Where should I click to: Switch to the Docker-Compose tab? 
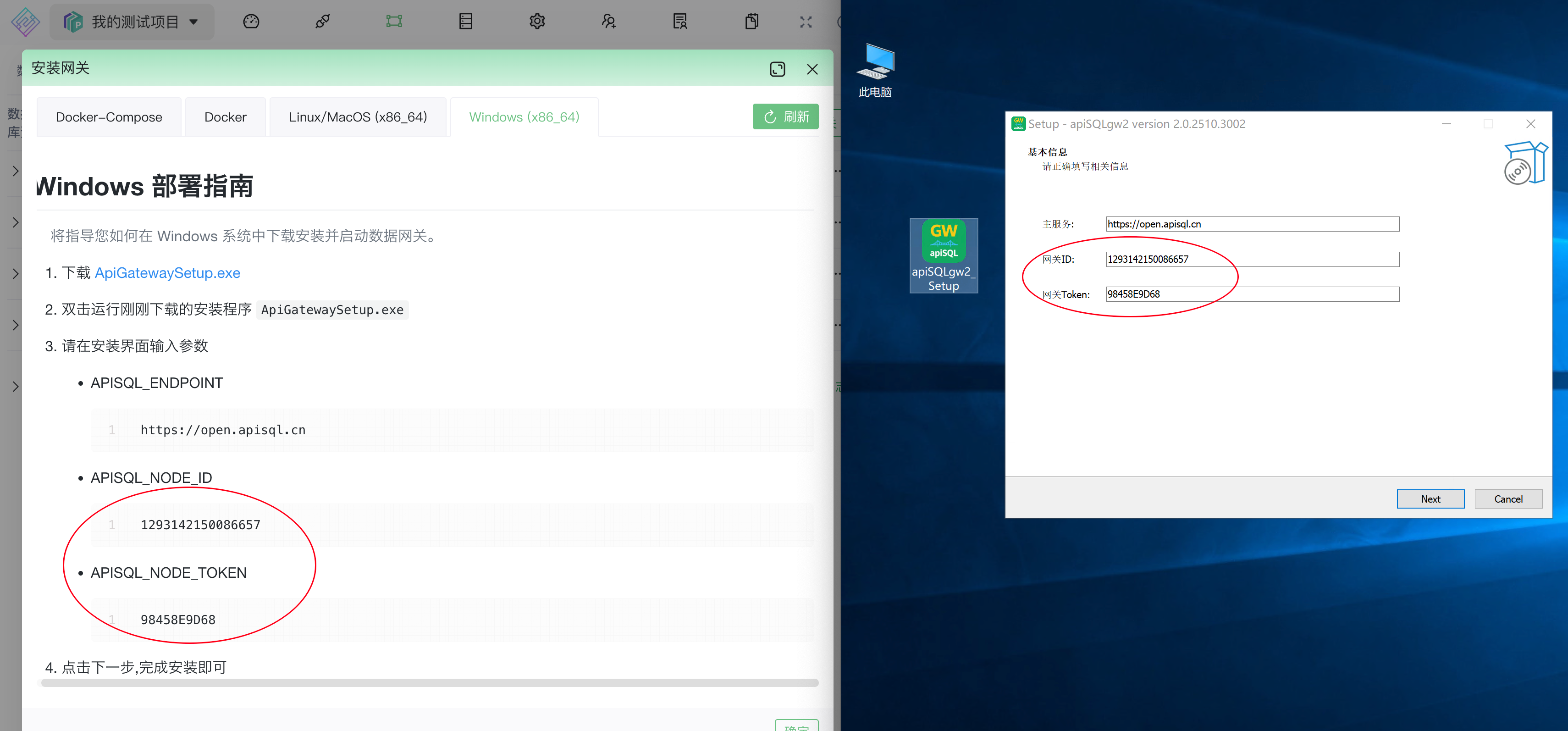tap(109, 117)
